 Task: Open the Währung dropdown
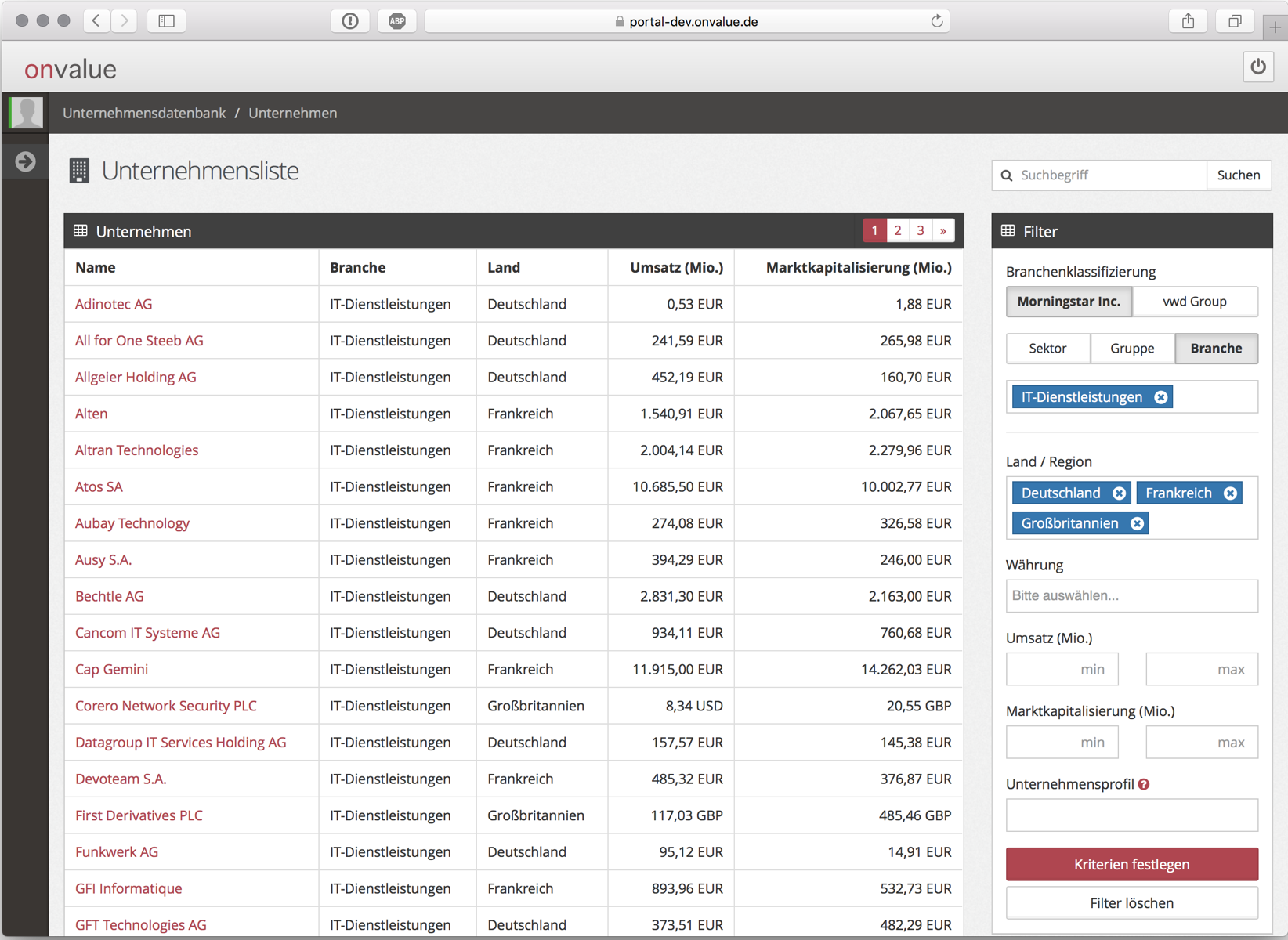coord(1132,596)
